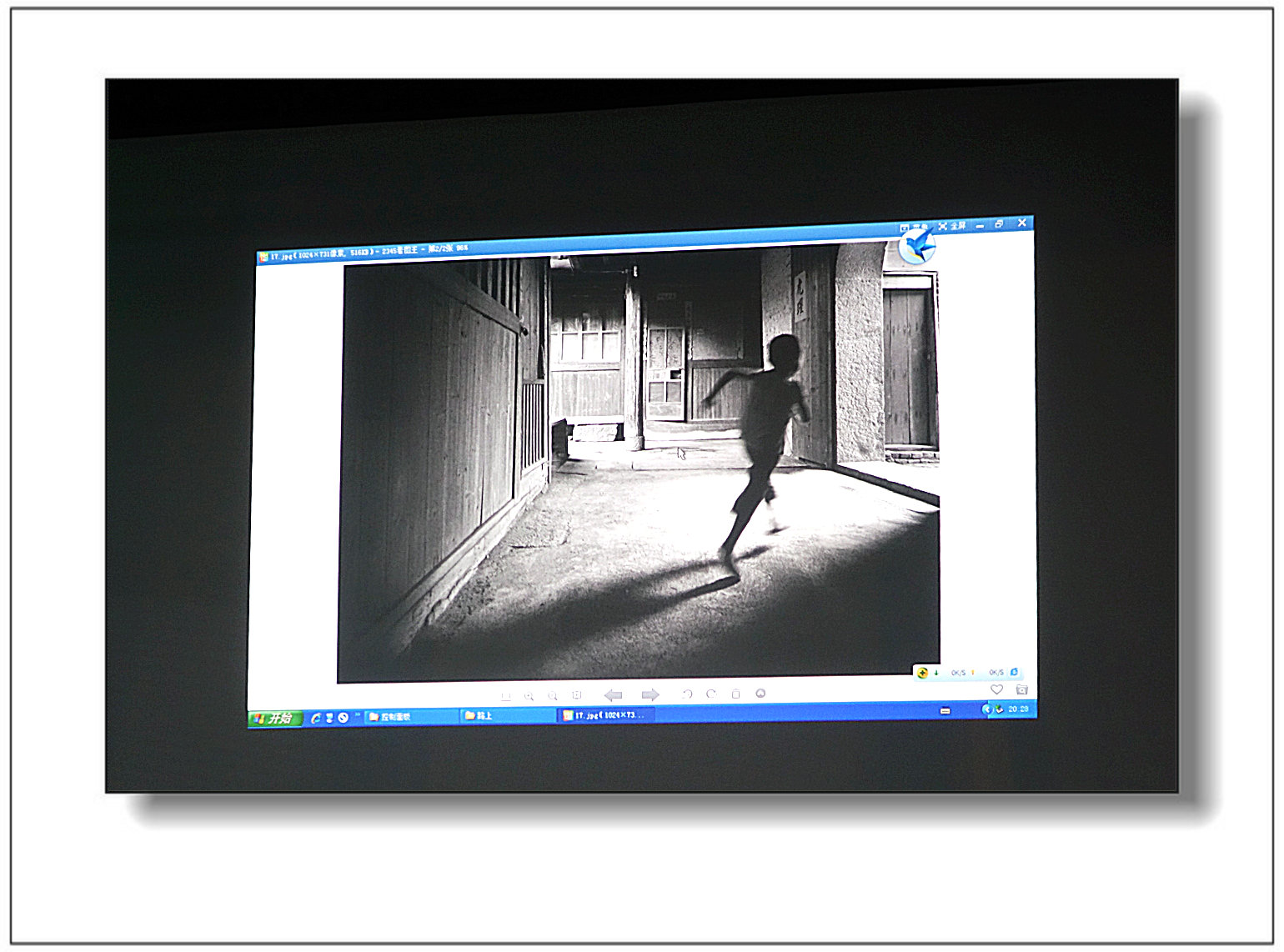Open the Windows 开始 start menu
This screenshot has height=952, width=1284.
(275, 718)
